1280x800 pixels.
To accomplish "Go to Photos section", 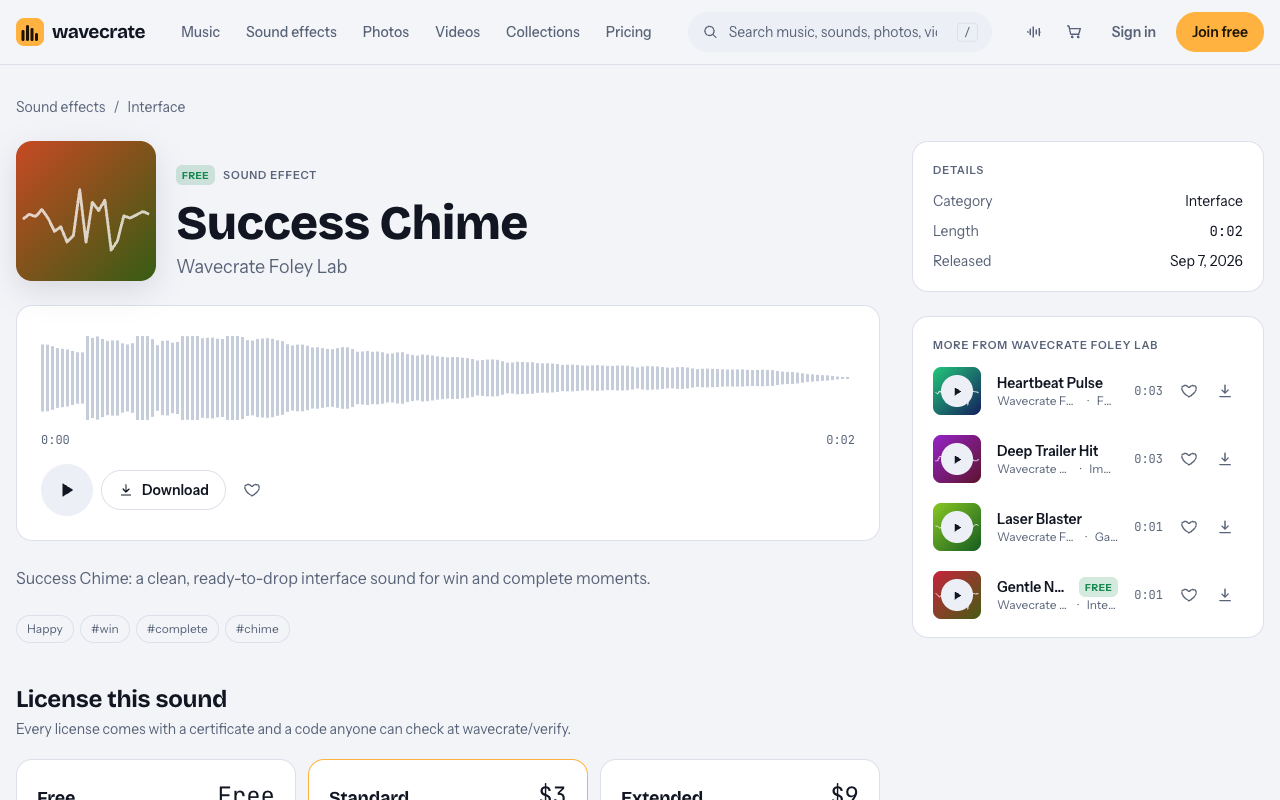I will click(x=386, y=32).
